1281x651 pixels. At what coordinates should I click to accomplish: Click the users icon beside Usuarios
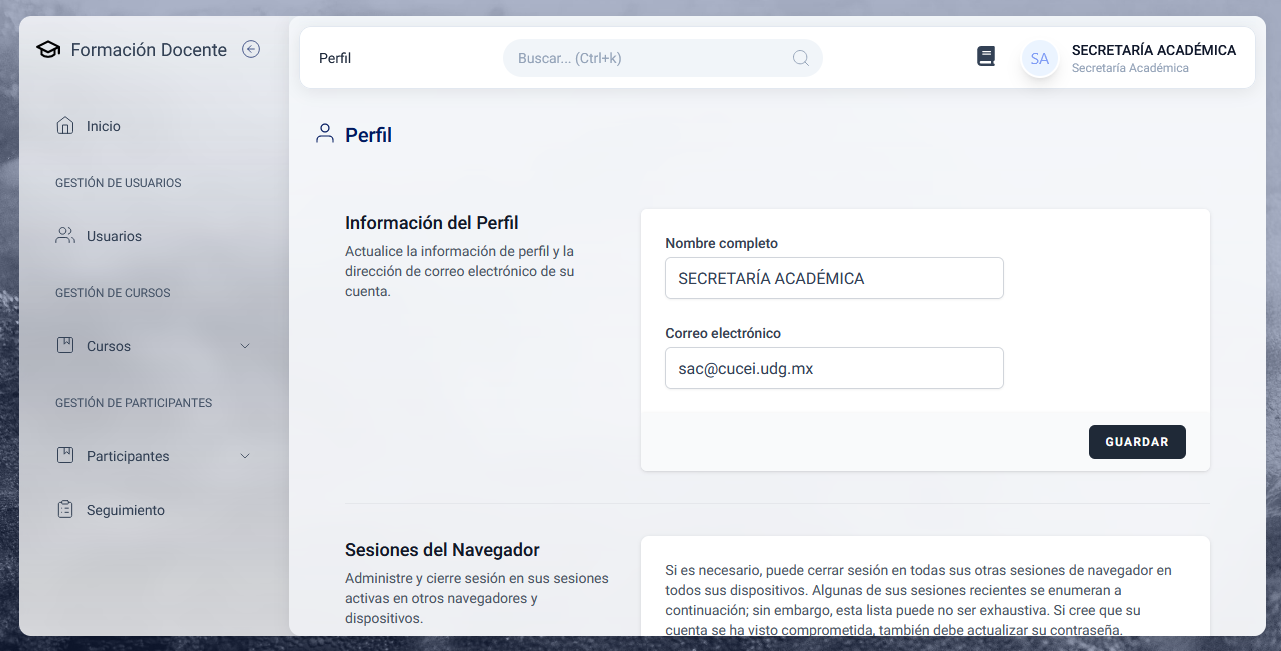coord(65,236)
